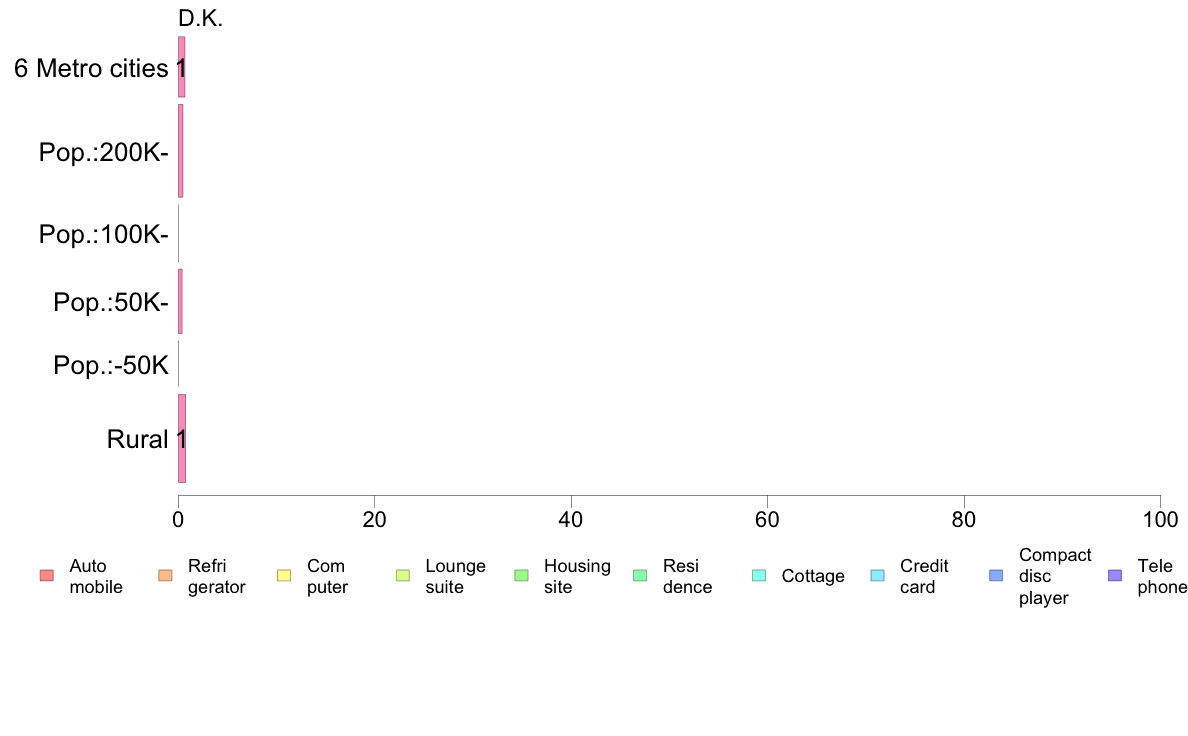
Task: Click the Automobile red legend swatch
Action: pos(47,575)
